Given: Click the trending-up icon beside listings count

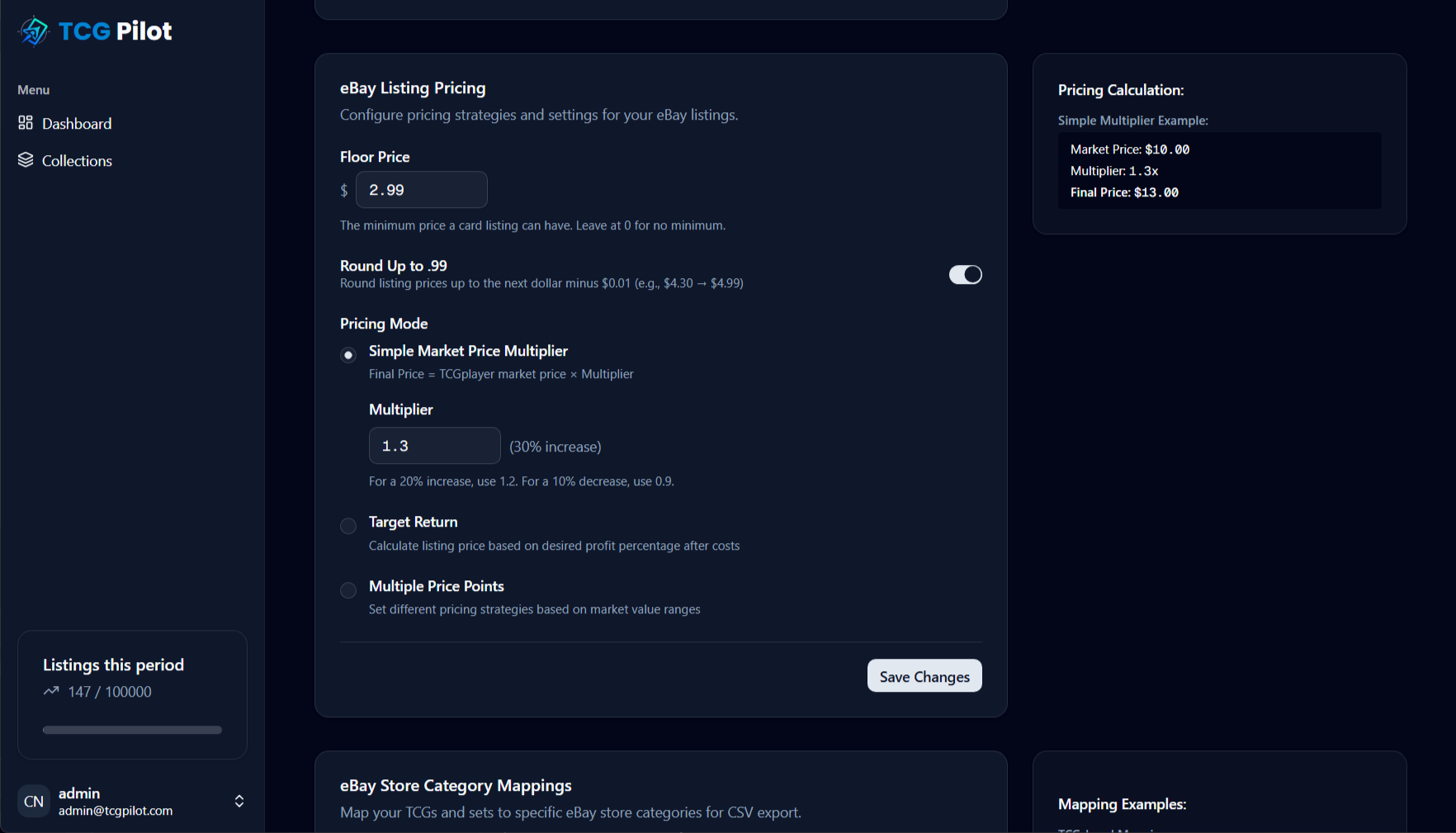Looking at the screenshot, I should [x=50, y=691].
